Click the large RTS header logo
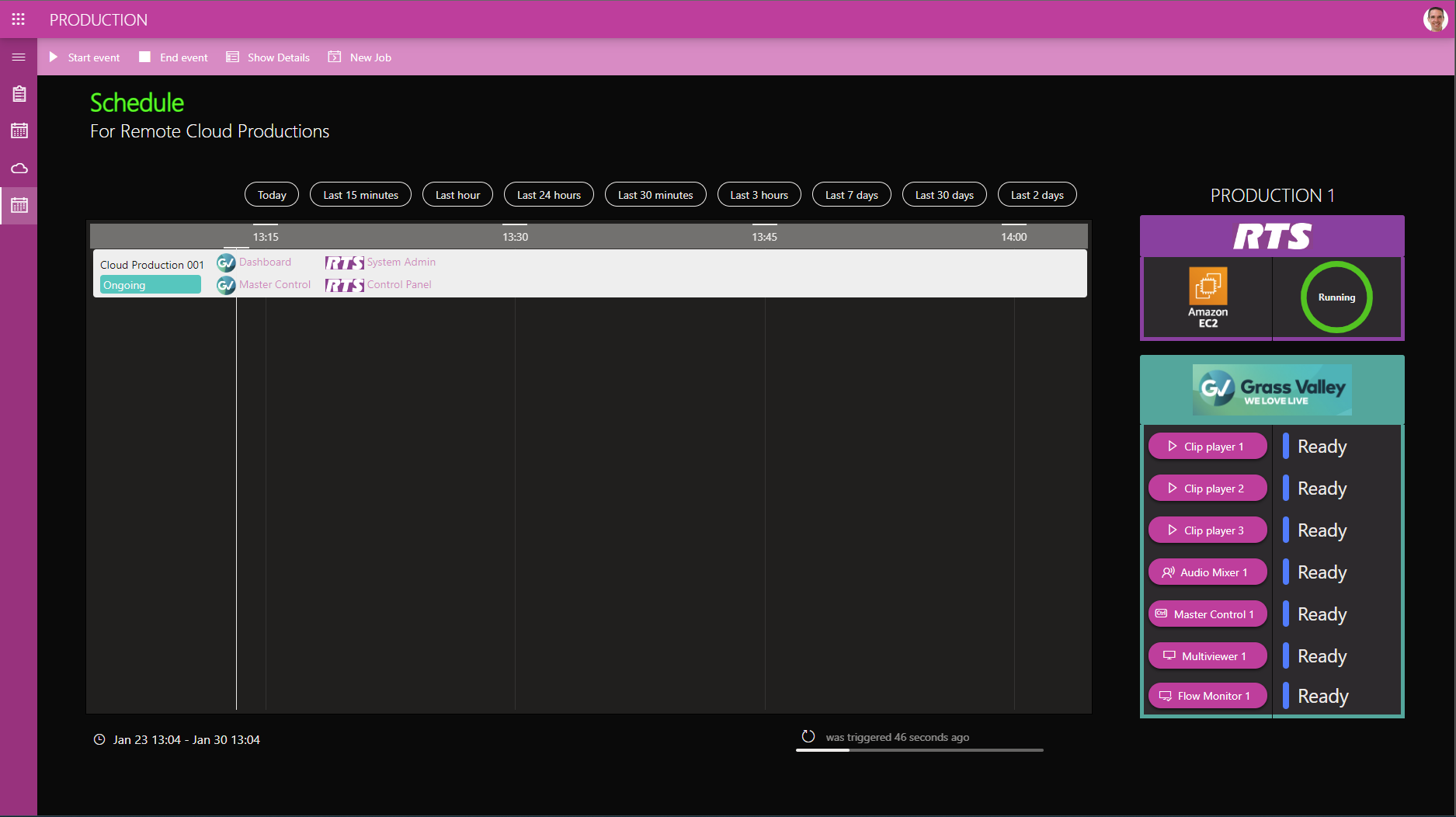Screen dimensions: 1456x817 tap(1272, 236)
